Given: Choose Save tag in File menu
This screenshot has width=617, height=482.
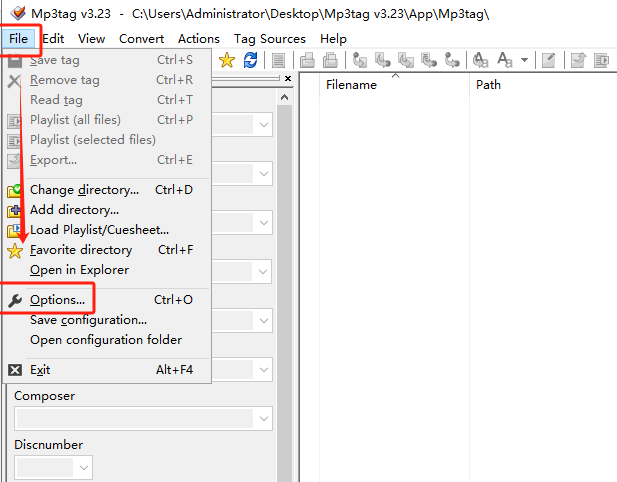Looking at the screenshot, I should tap(107, 60).
